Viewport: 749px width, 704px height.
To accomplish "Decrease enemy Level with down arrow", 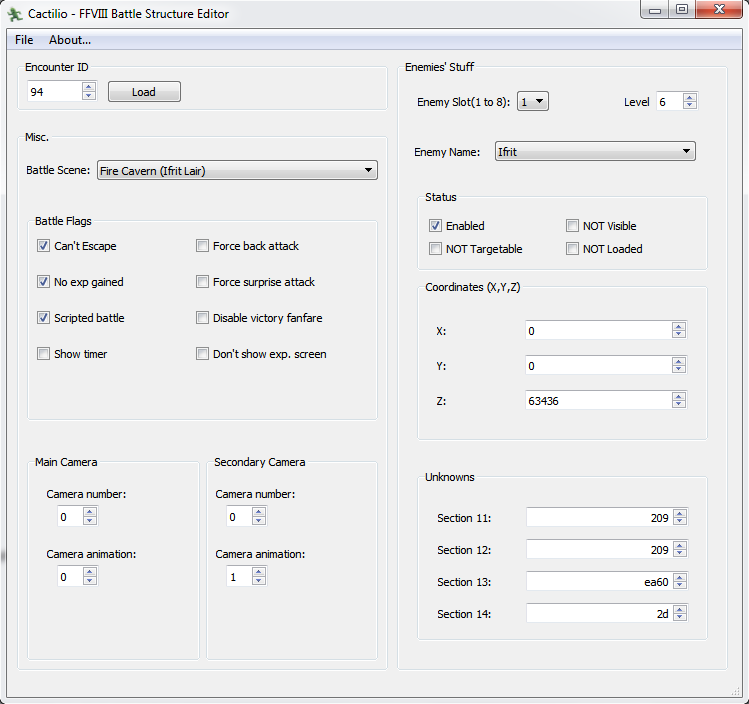I will click(690, 106).
